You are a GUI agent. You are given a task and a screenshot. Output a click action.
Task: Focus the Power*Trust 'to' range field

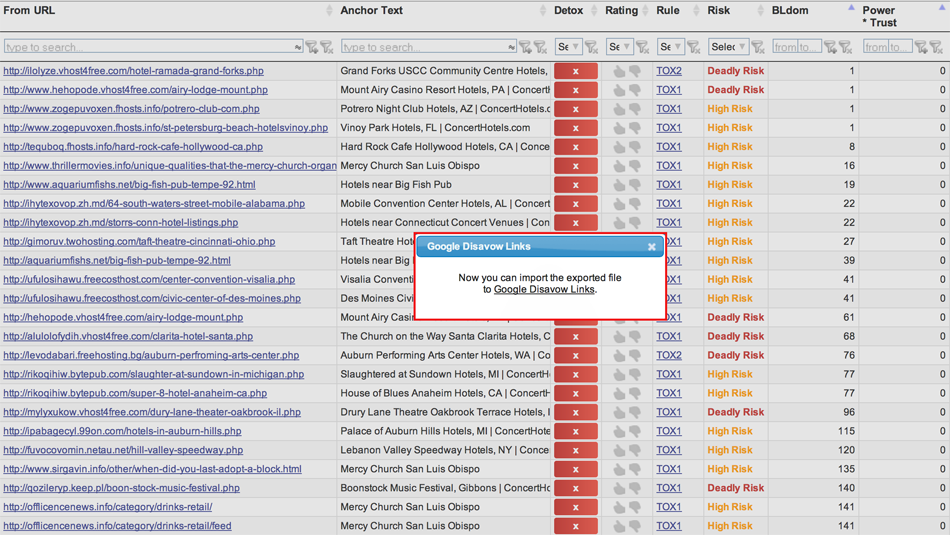point(900,47)
